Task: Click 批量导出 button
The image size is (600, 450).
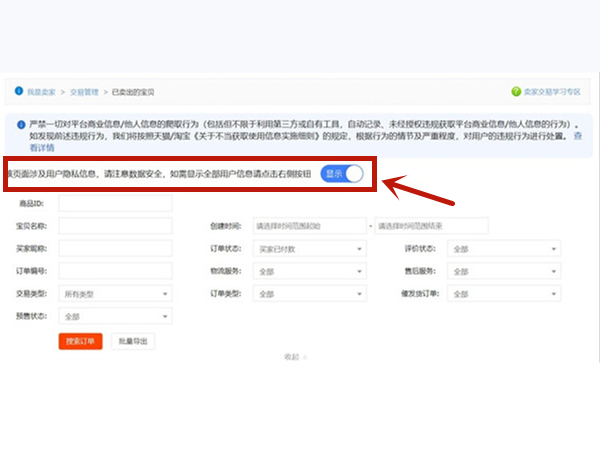Action: [133, 341]
